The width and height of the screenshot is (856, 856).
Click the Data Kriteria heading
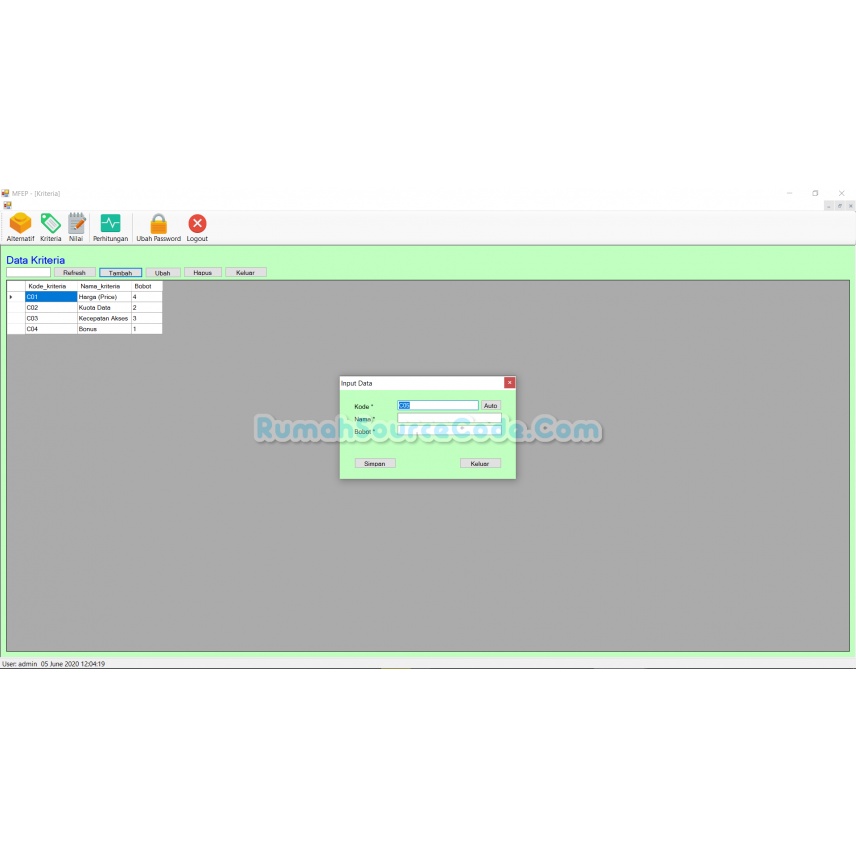point(35,260)
